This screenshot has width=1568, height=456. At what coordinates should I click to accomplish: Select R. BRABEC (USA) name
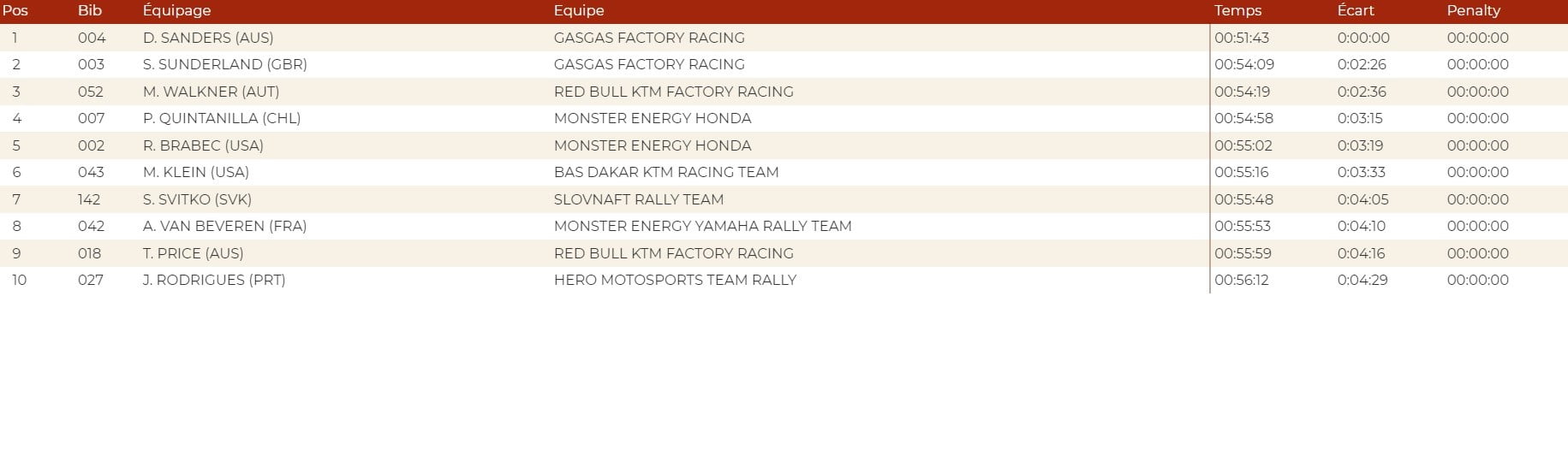pos(203,145)
